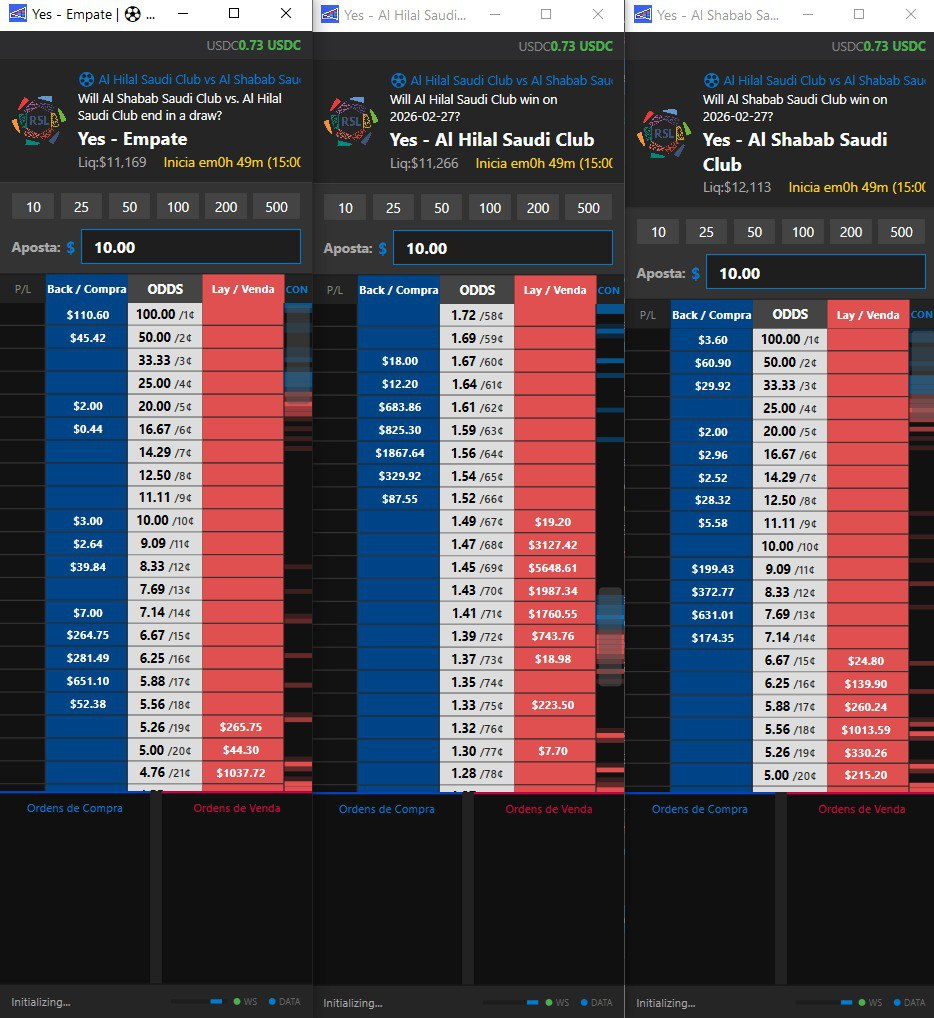Open the Ordens de Compra list in Al Shabab window
The width and height of the screenshot is (934, 1018).
click(698, 808)
